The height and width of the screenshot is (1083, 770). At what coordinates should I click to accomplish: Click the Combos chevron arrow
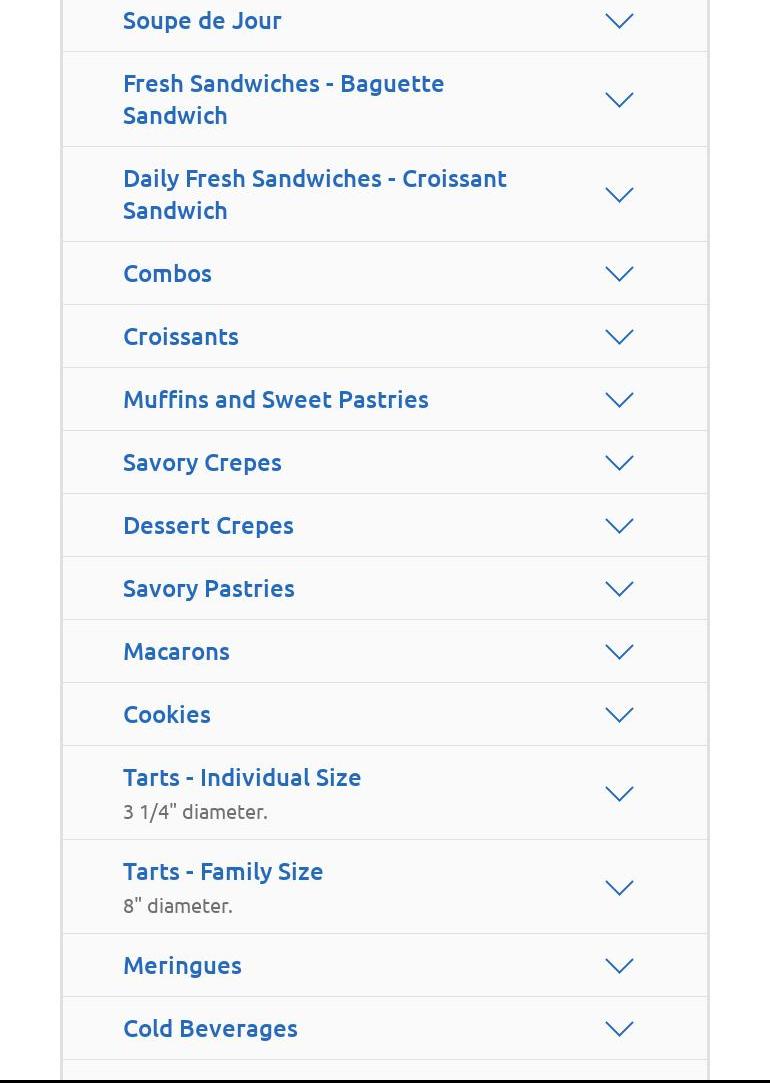click(620, 274)
